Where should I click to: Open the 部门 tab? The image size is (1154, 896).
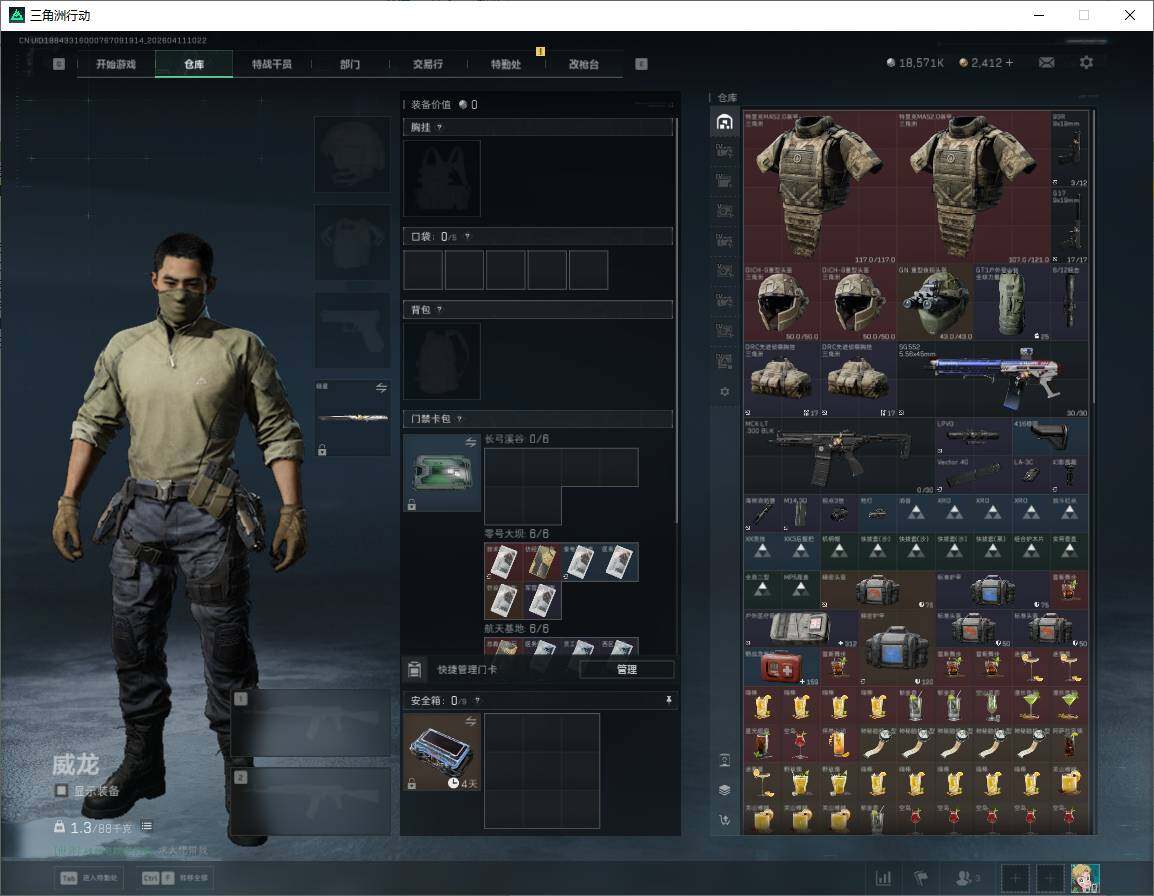(x=350, y=64)
